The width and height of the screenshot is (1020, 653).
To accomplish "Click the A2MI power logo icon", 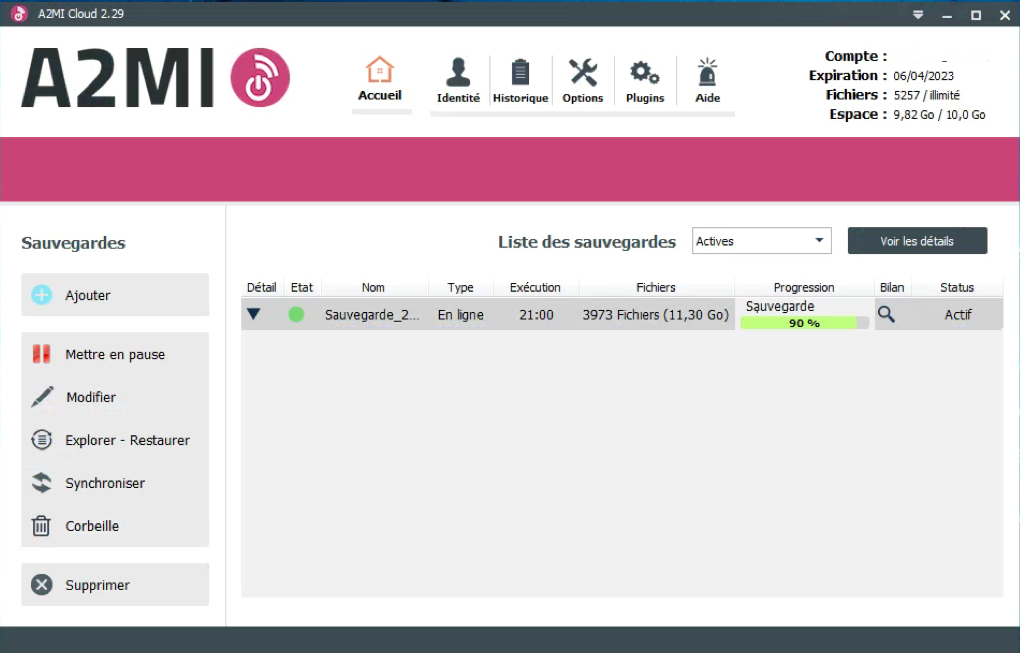I will coord(260,77).
